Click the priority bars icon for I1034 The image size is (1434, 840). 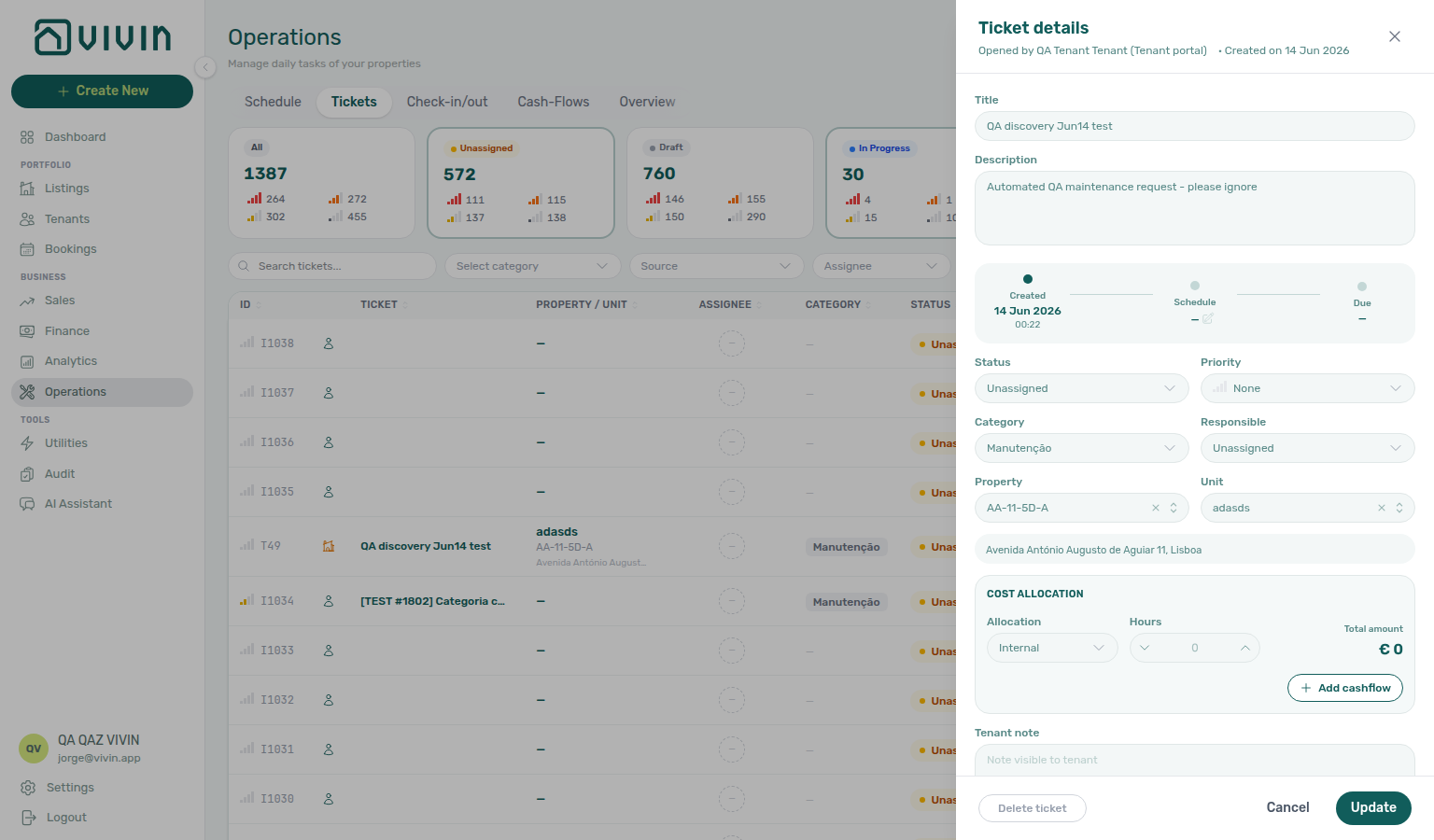point(246,600)
